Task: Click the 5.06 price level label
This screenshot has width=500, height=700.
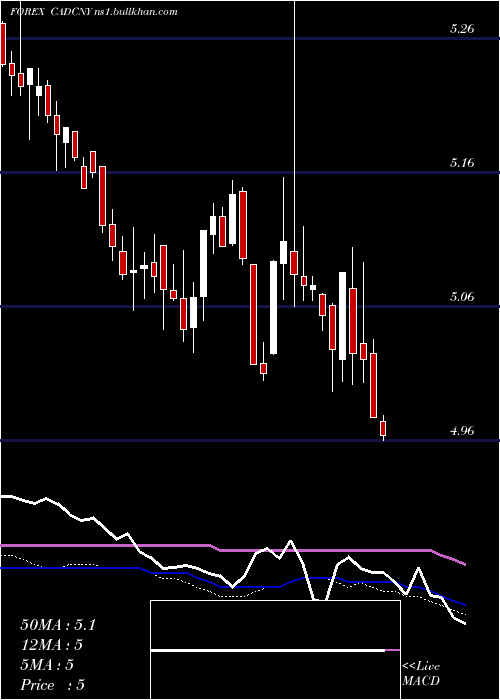Action: pos(461,297)
